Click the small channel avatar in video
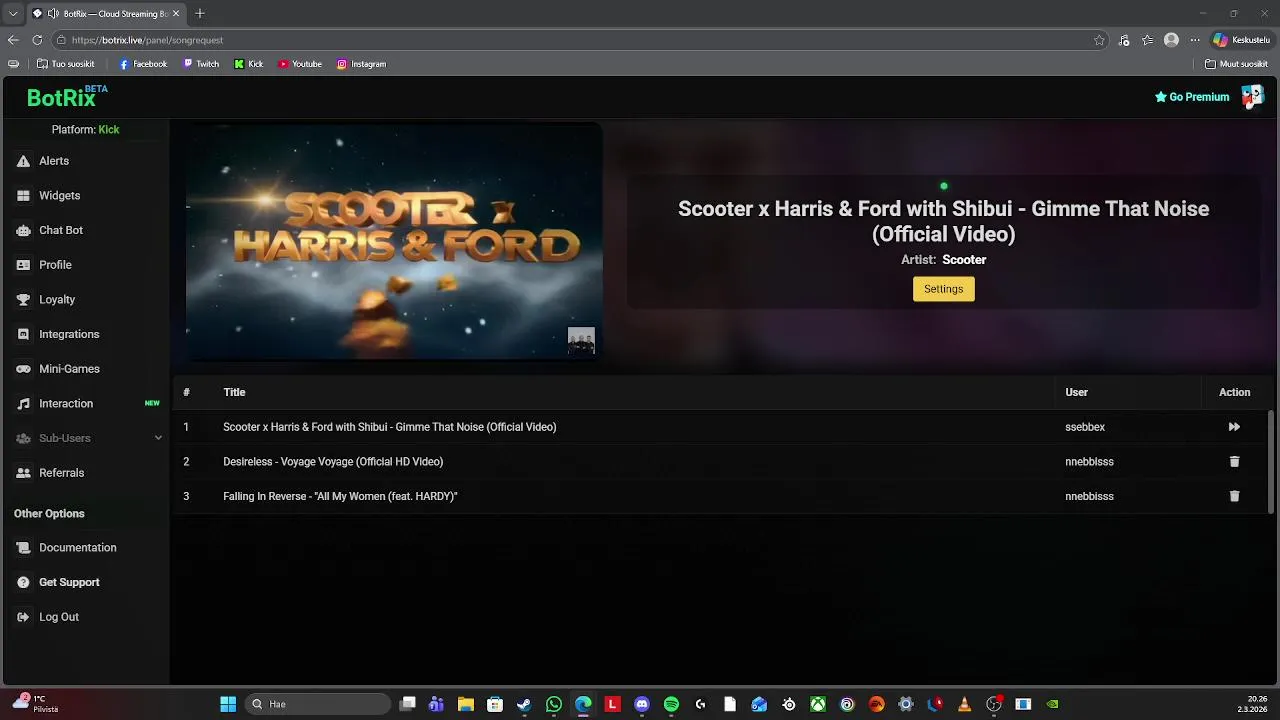1280x720 pixels. (x=581, y=340)
